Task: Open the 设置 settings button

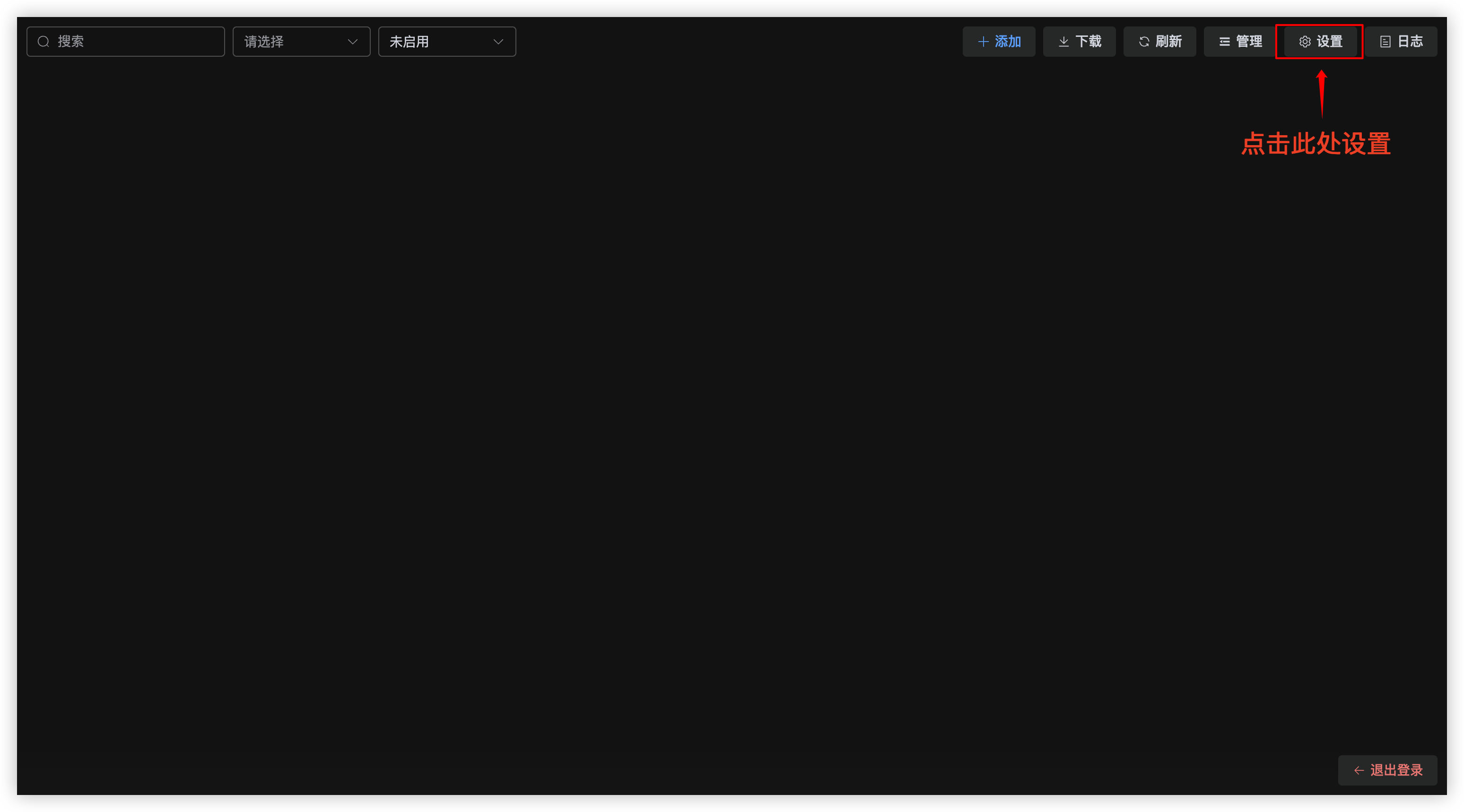Action: [x=1320, y=42]
